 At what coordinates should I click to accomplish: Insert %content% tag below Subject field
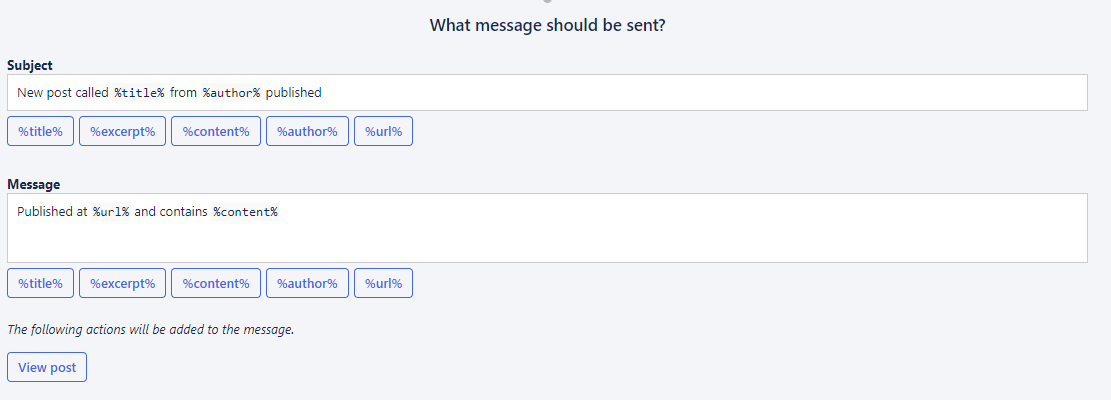[216, 131]
